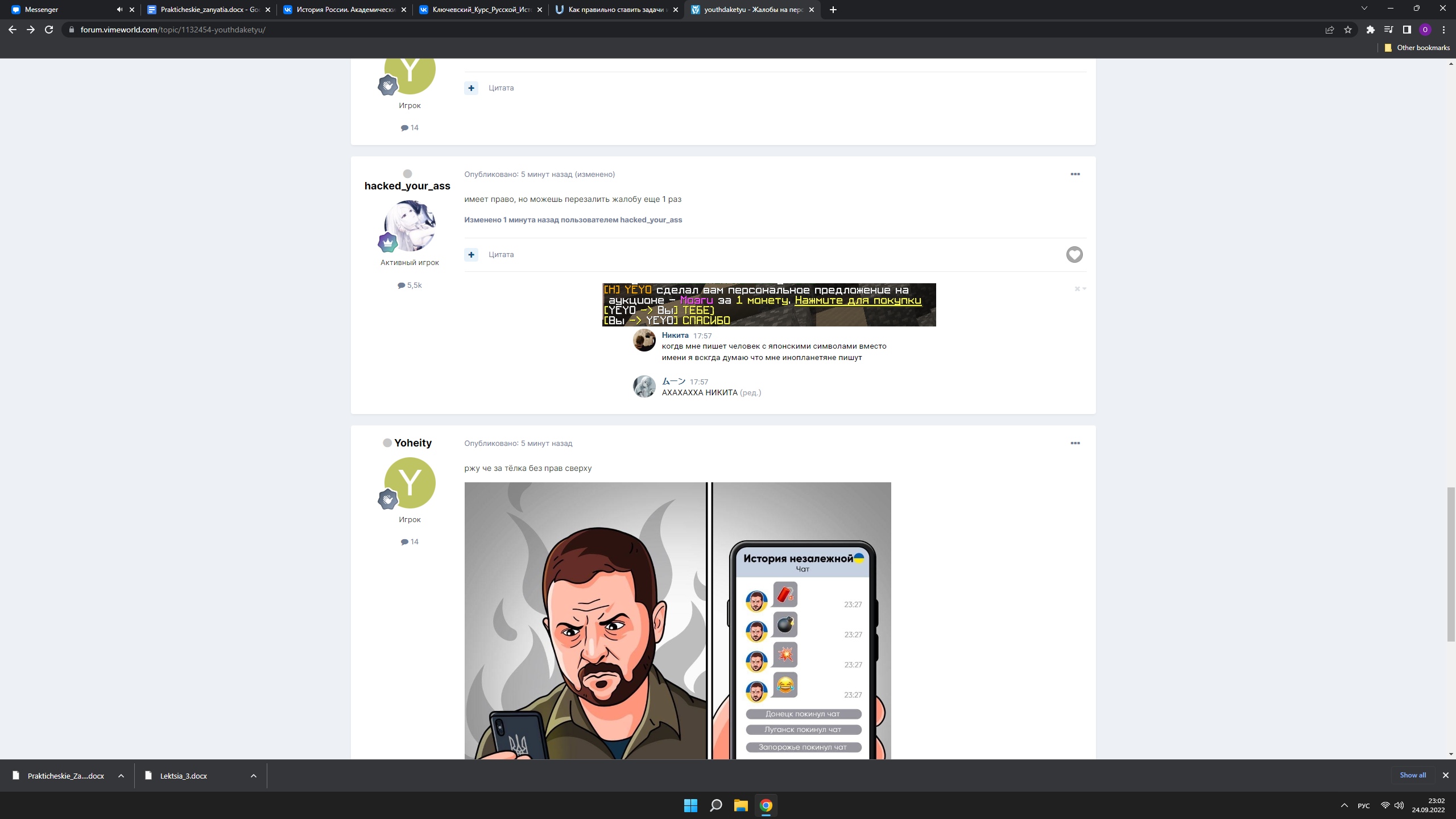Viewport: 1456px width, 819px height.
Task: Open Chrome extensions puzzle icon
Action: coord(1371,30)
